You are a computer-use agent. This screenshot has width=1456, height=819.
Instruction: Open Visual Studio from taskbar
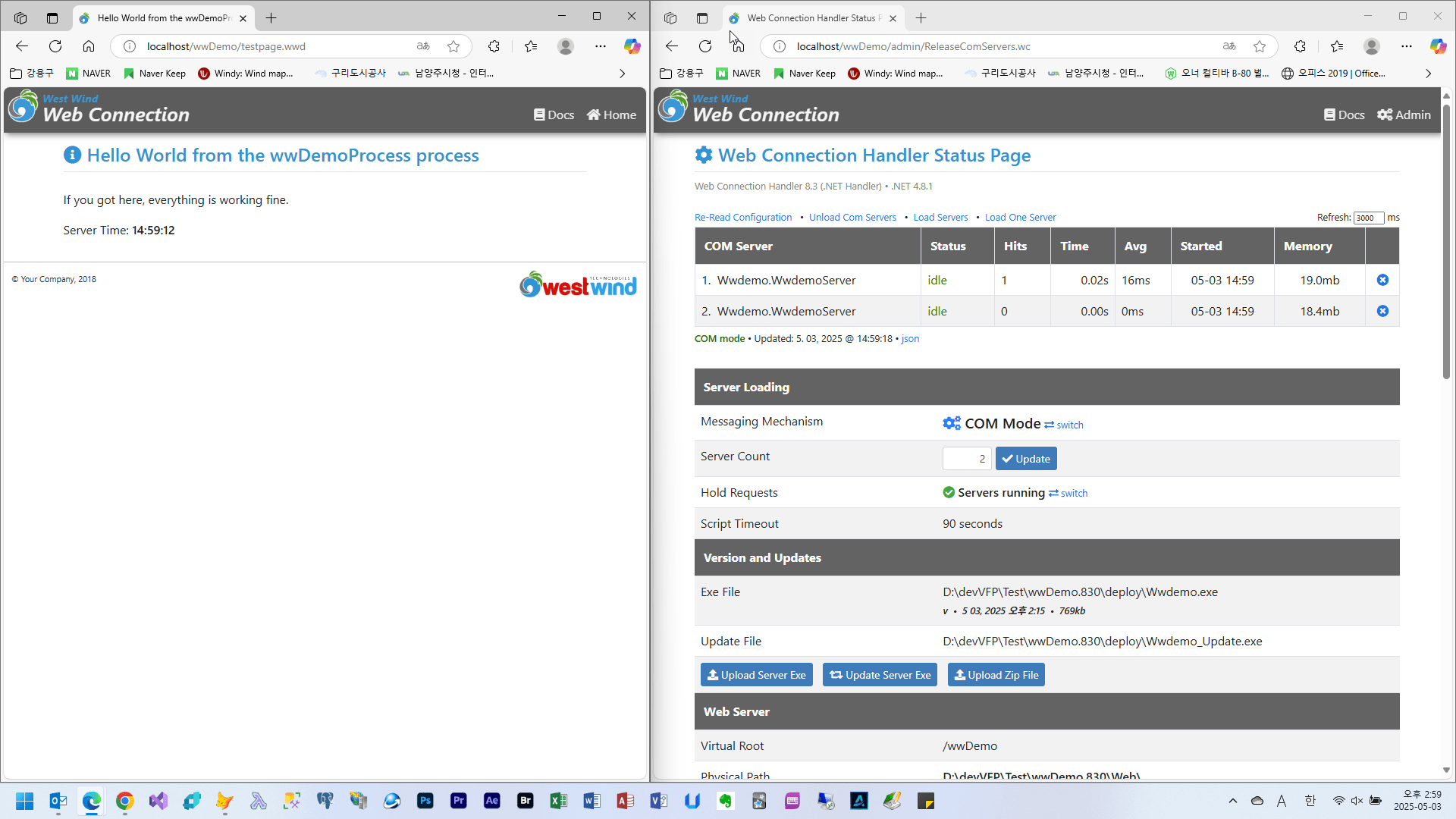click(158, 801)
